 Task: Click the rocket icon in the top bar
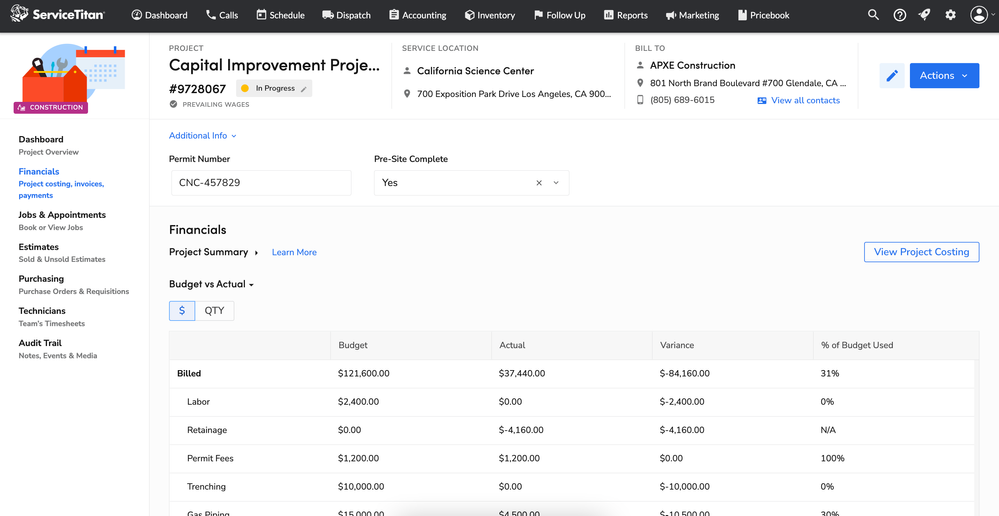[x=924, y=15]
